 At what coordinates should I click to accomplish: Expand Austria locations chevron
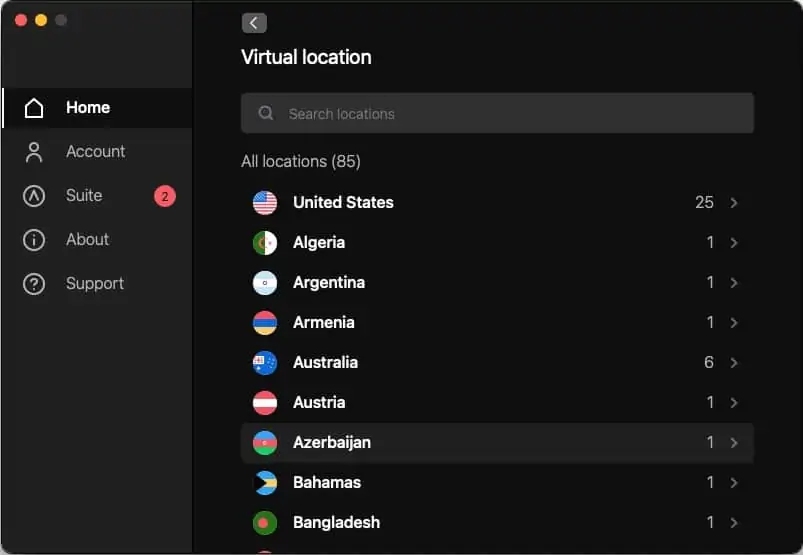[734, 402]
